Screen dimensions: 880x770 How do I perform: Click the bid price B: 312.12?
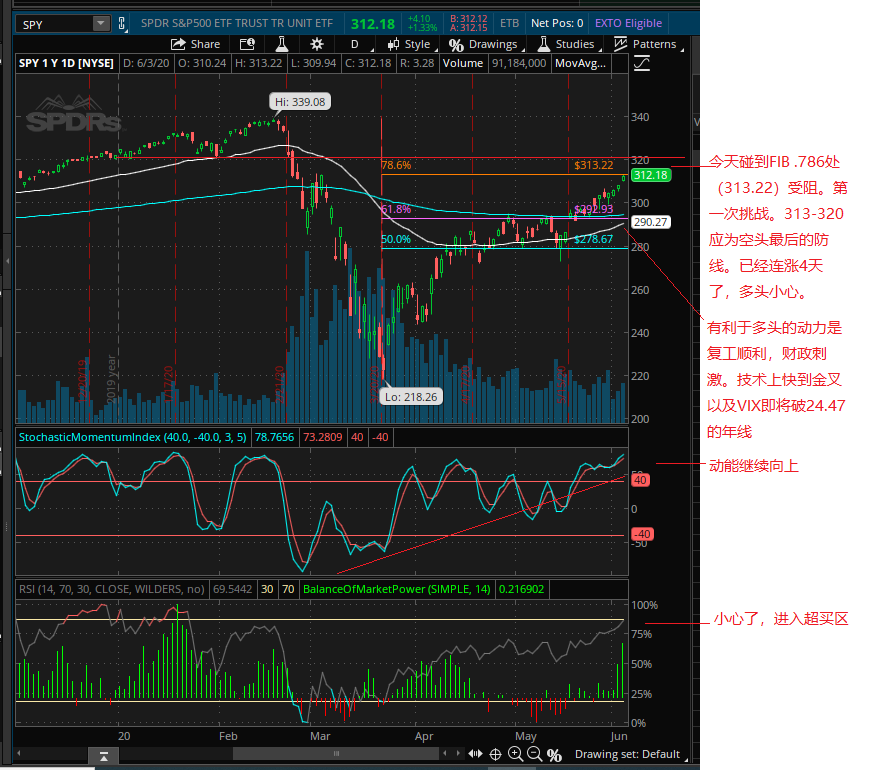pyautogui.click(x=469, y=19)
